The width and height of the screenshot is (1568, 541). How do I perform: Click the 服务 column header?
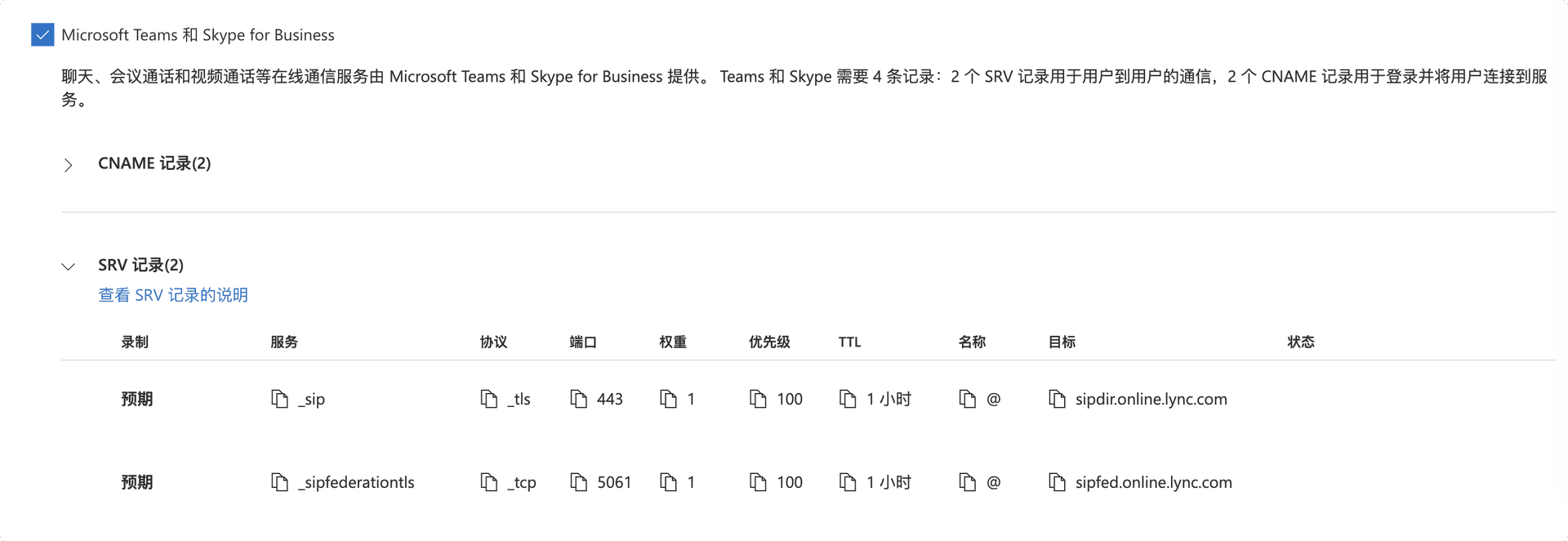click(284, 342)
